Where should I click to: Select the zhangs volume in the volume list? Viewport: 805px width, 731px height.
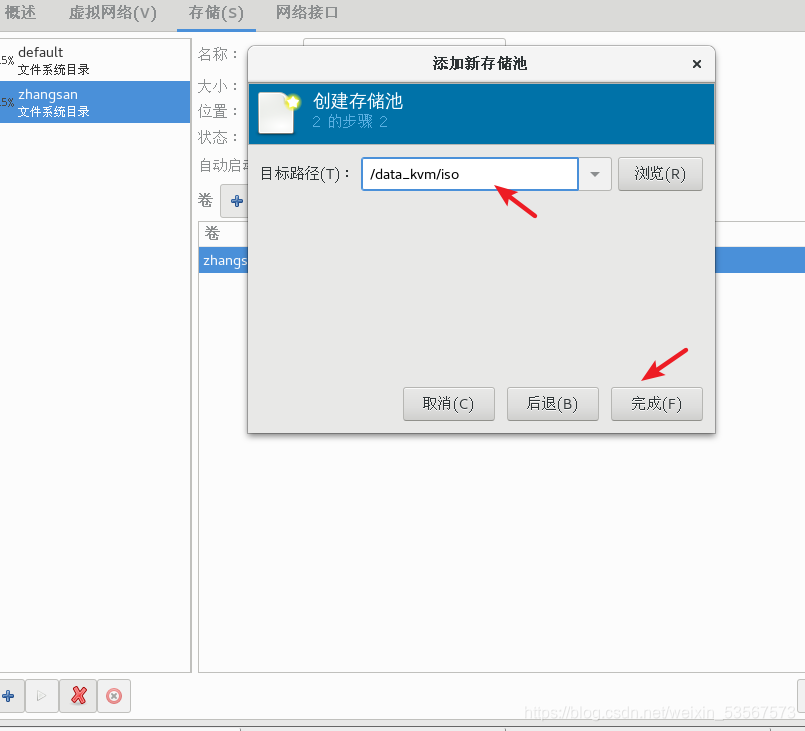point(224,260)
